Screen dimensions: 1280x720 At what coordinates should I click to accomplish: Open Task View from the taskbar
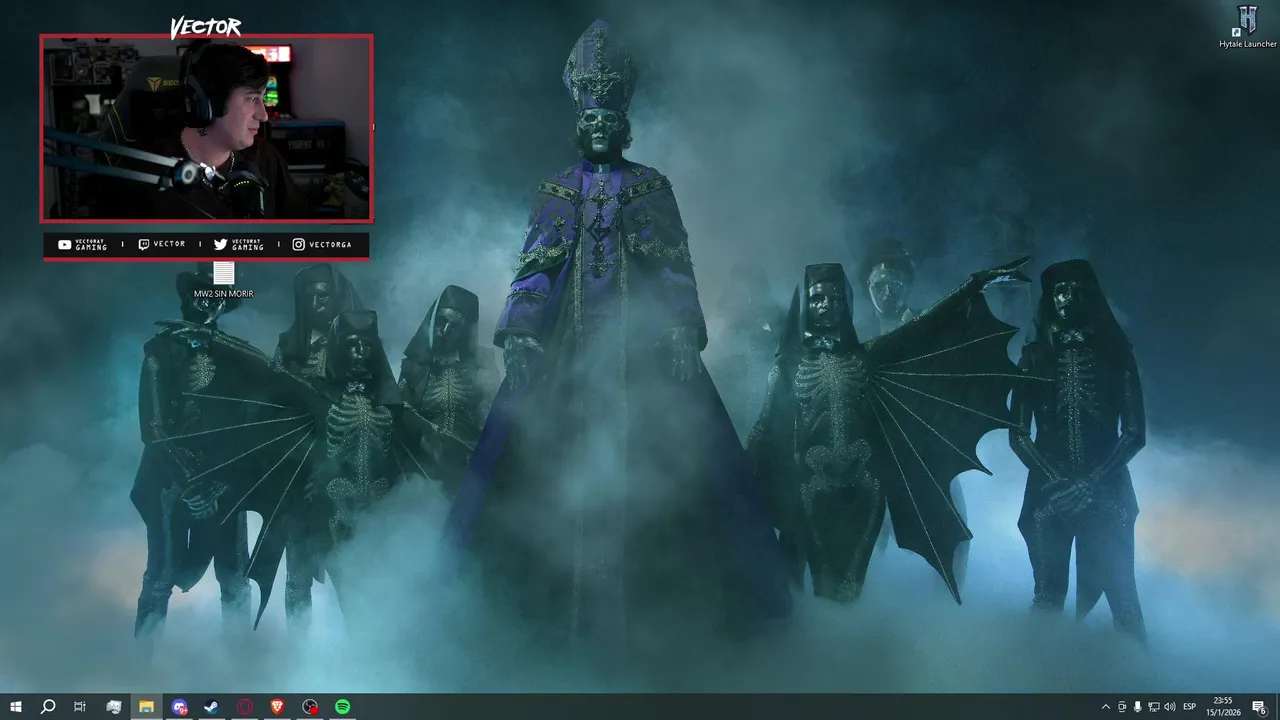pos(80,707)
